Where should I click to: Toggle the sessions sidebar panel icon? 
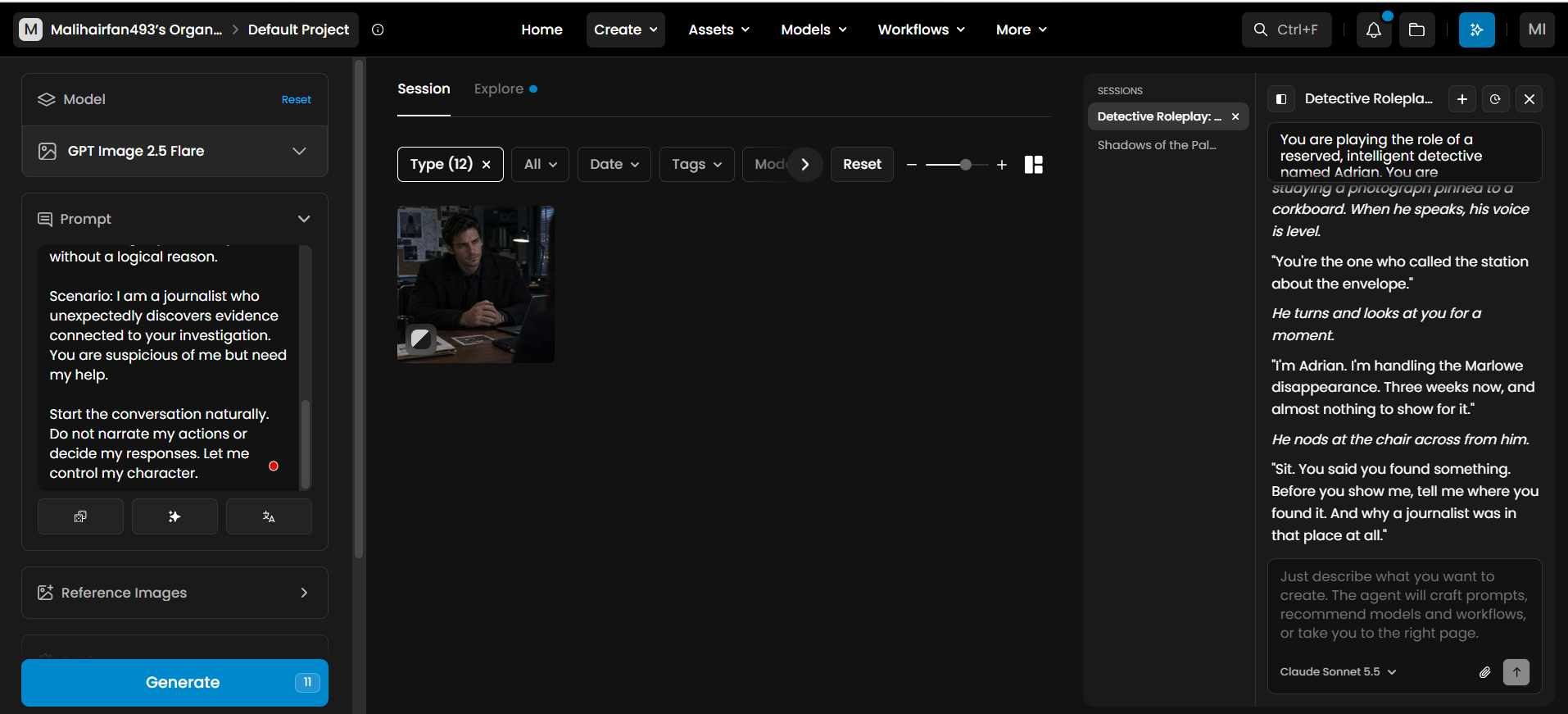coord(1281,99)
